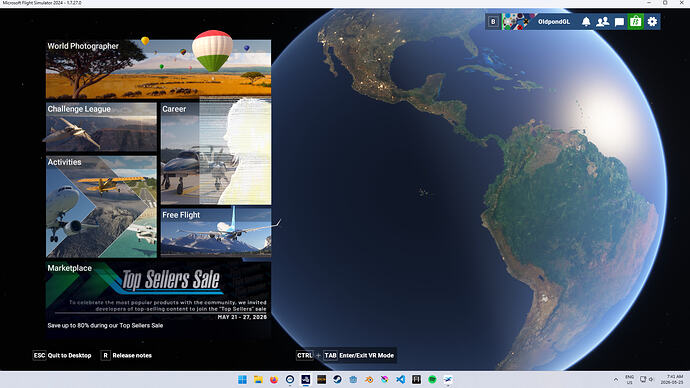Start Free Flight from its tile
Image resolution: width=690 pixels, height=388 pixels.
tap(216, 232)
